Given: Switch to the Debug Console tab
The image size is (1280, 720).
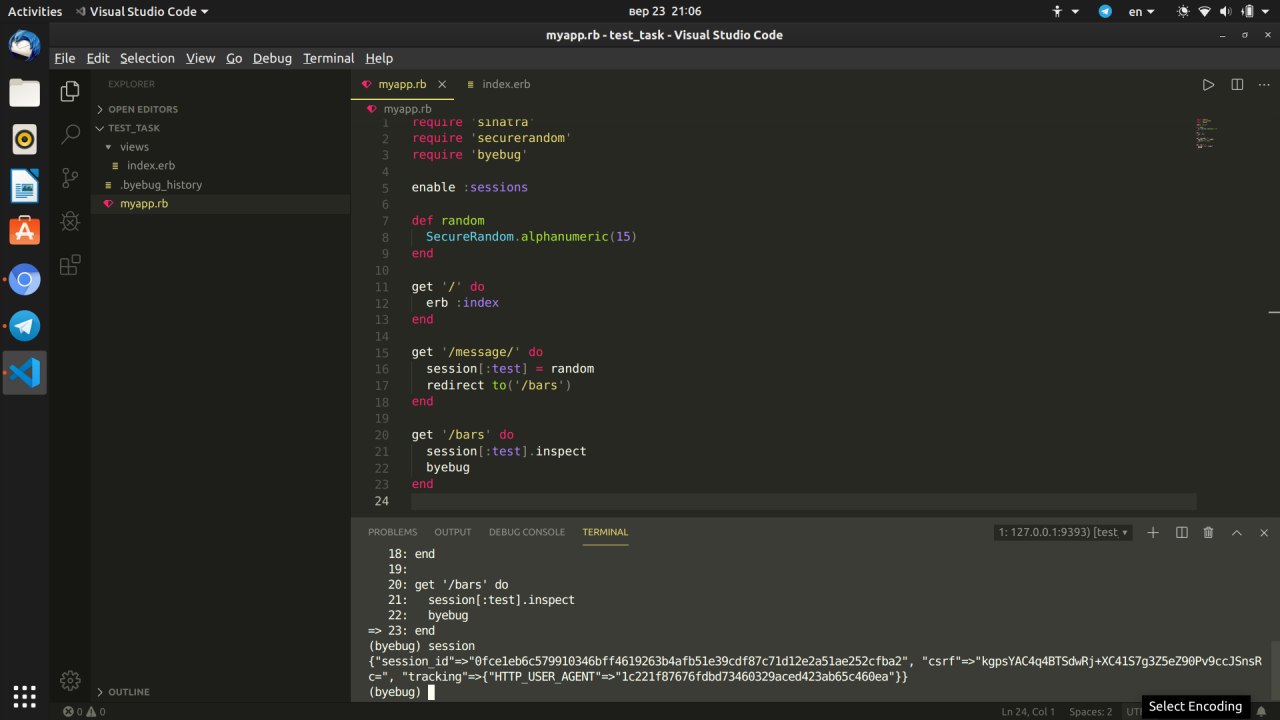Looking at the screenshot, I should [x=527, y=532].
